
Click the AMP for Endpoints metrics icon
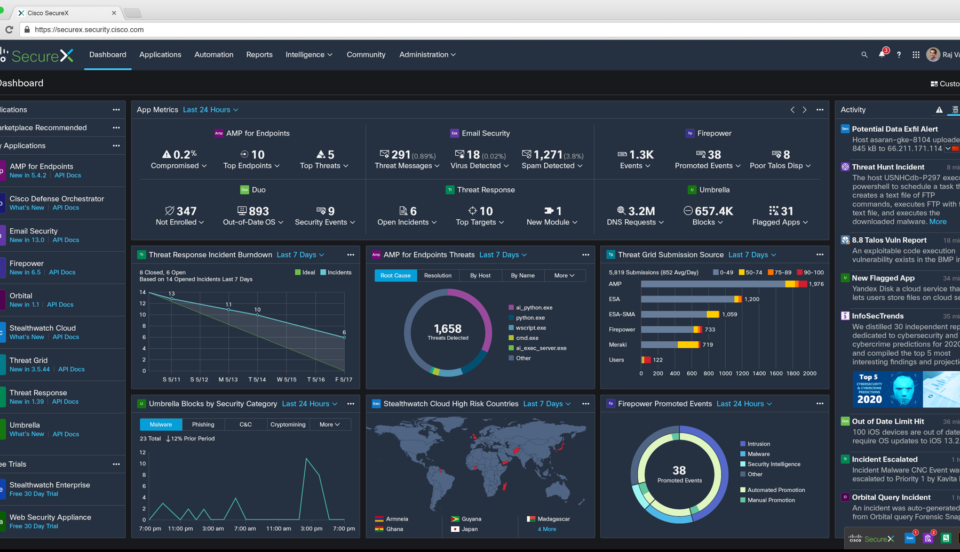coord(219,133)
